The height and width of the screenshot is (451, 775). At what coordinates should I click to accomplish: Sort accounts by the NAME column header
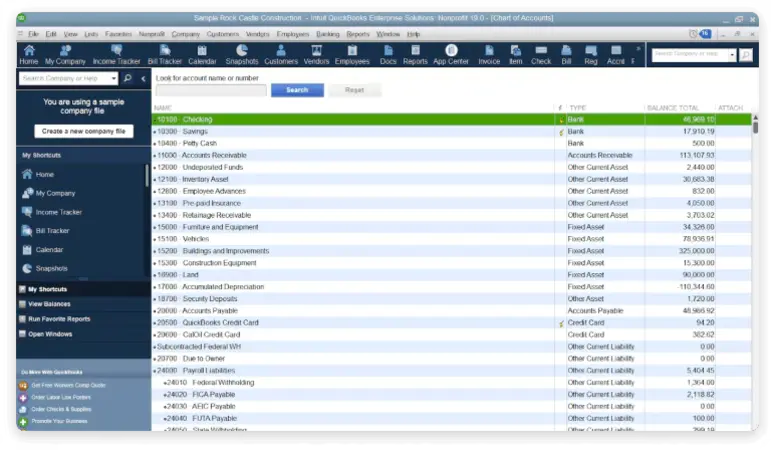point(163,108)
